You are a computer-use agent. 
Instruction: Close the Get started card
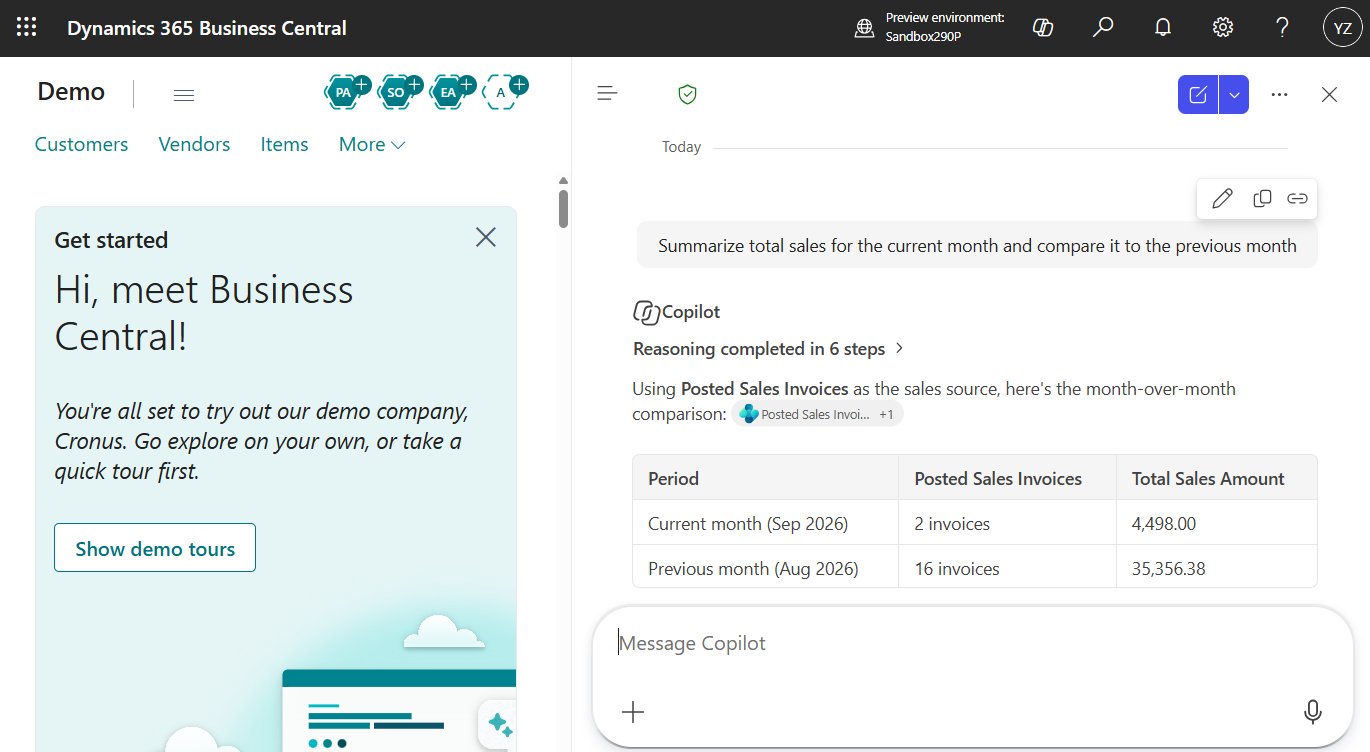pos(486,237)
